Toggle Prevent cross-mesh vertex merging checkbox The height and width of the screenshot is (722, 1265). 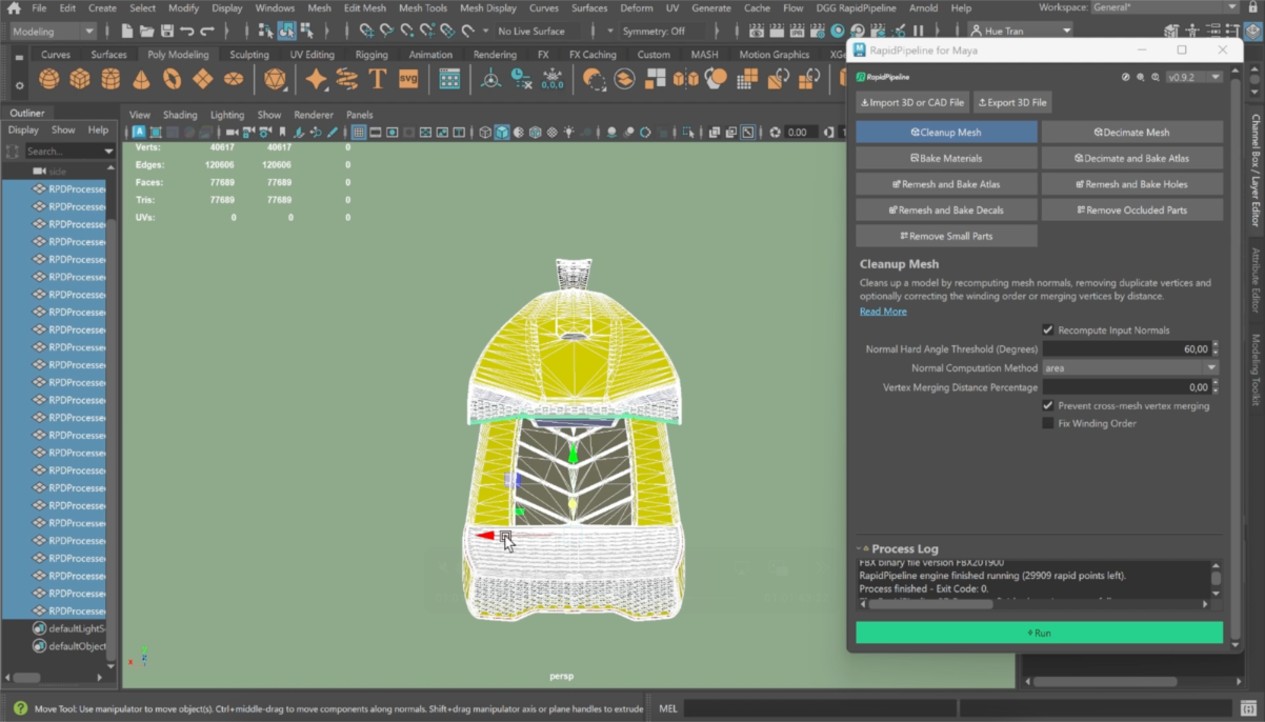(x=1048, y=406)
